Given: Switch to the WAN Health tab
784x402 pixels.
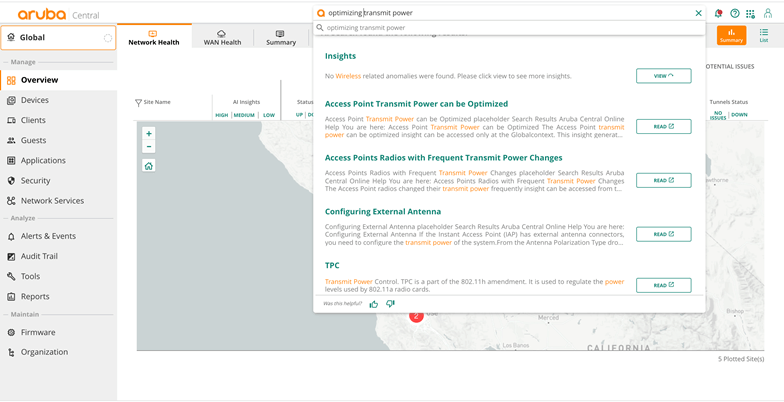Looking at the screenshot, I should click(222, 37).
